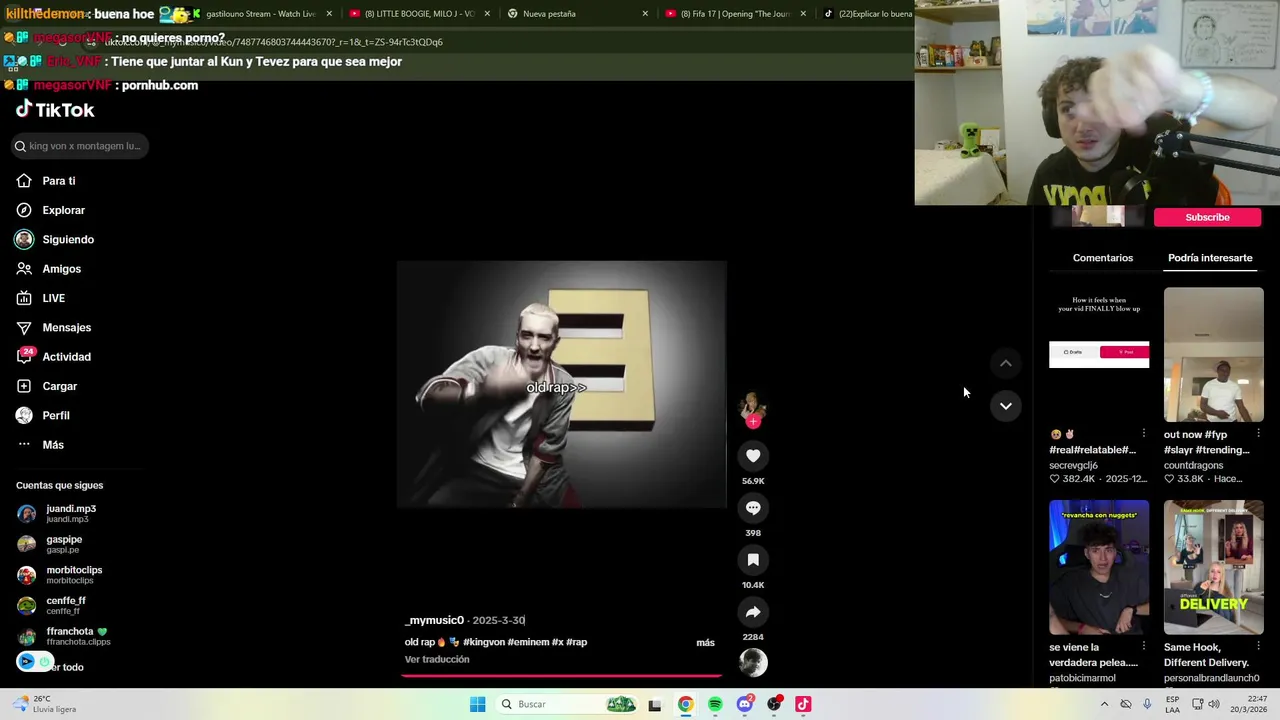This screenshot has width=1280, height=720.
Task: Click the TikTok logo
Action: (x=55, y=110)
